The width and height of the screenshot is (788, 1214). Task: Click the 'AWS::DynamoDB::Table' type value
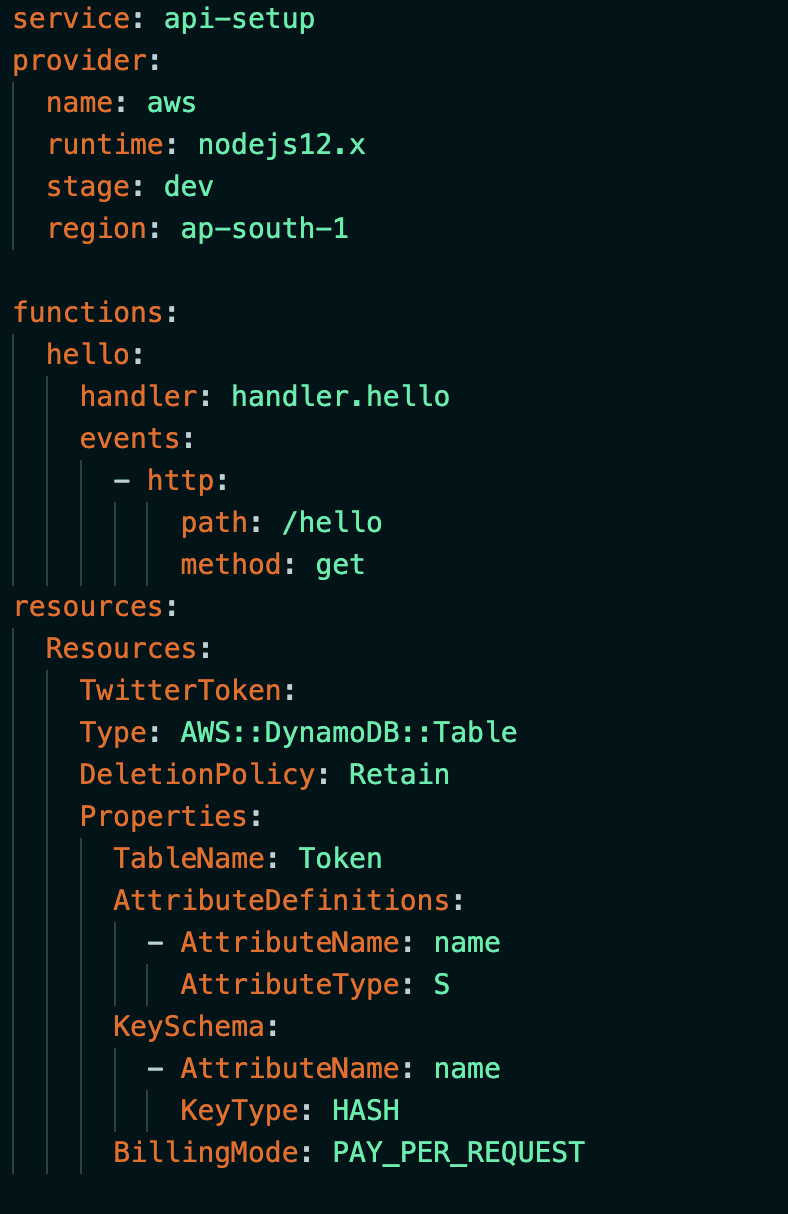349,733
